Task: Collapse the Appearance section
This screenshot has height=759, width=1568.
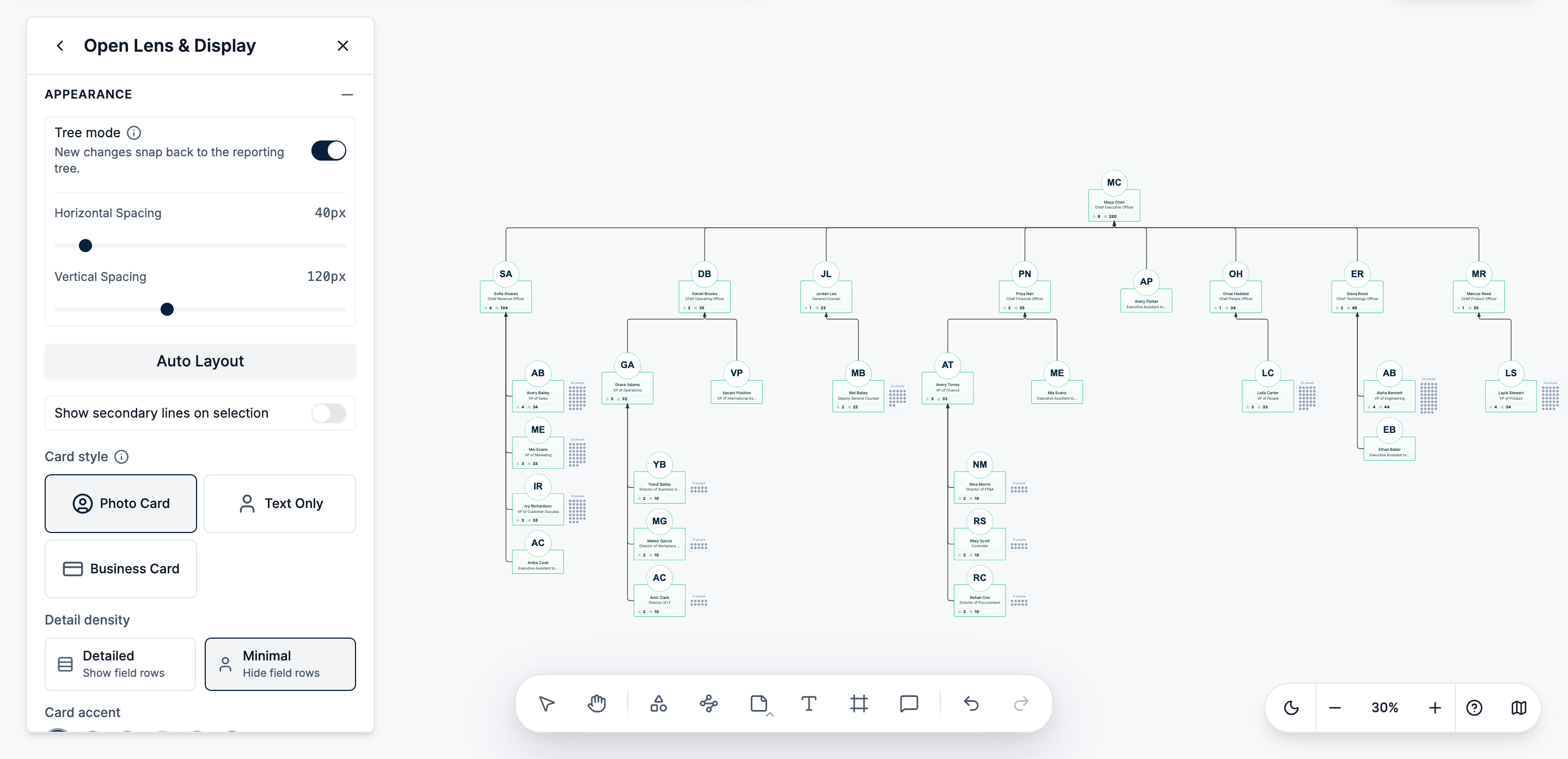Action: (x=347, y=94)
